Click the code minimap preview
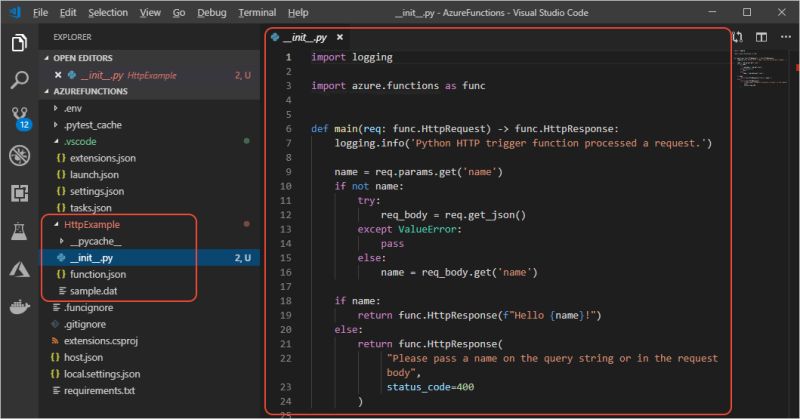Image resolution: width=800 pixels, height=419 pixels. tap(760, 66)
